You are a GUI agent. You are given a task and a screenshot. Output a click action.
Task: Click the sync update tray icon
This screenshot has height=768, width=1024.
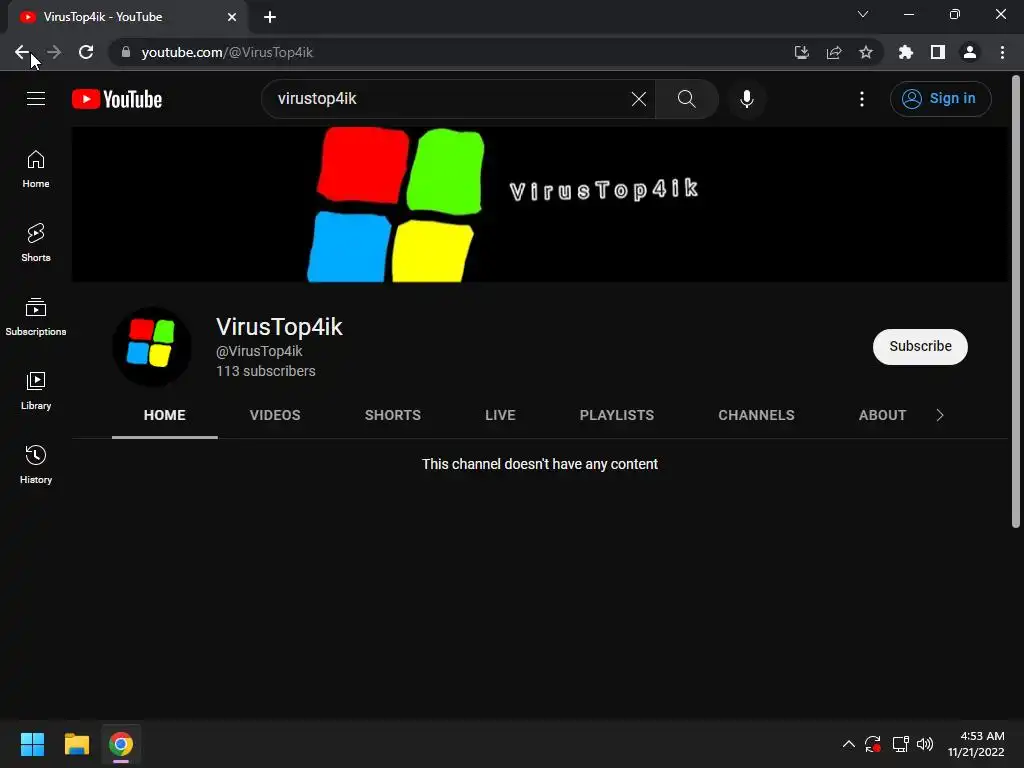pyautogui.click(x=873, y=744)
